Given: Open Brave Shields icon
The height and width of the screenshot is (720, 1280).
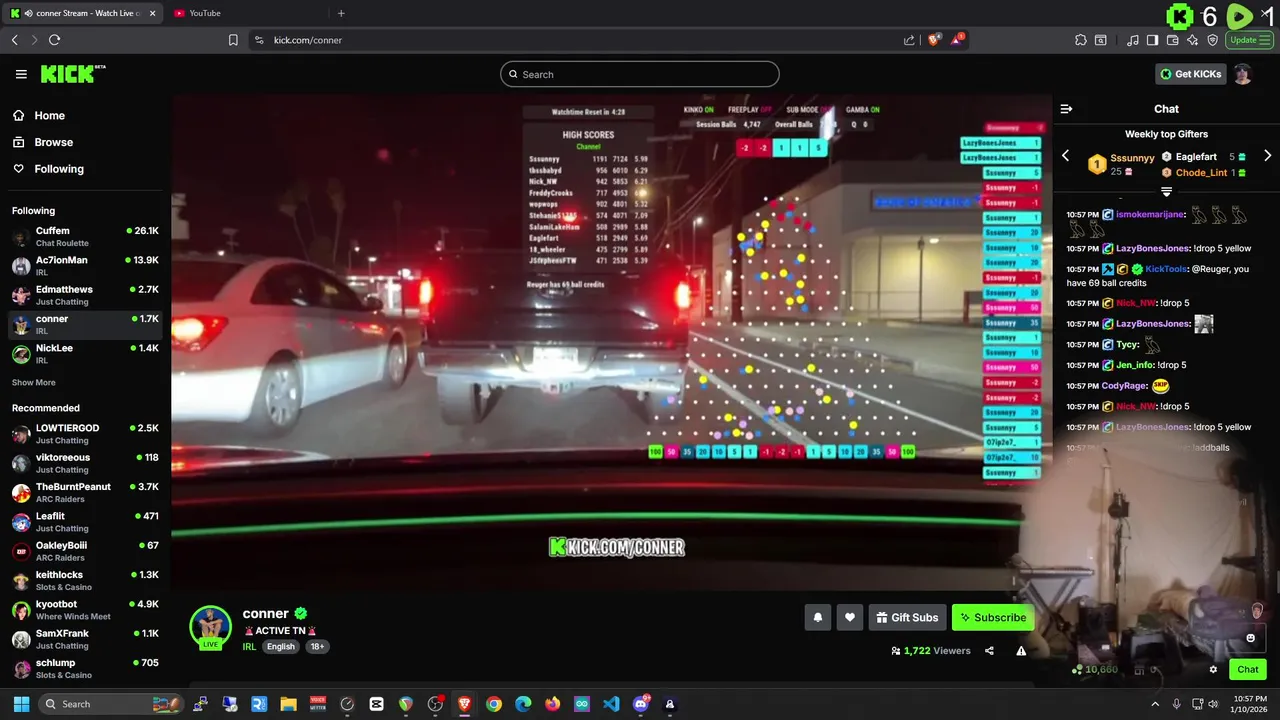Looking at the screenshot, I should click(934, 40).
